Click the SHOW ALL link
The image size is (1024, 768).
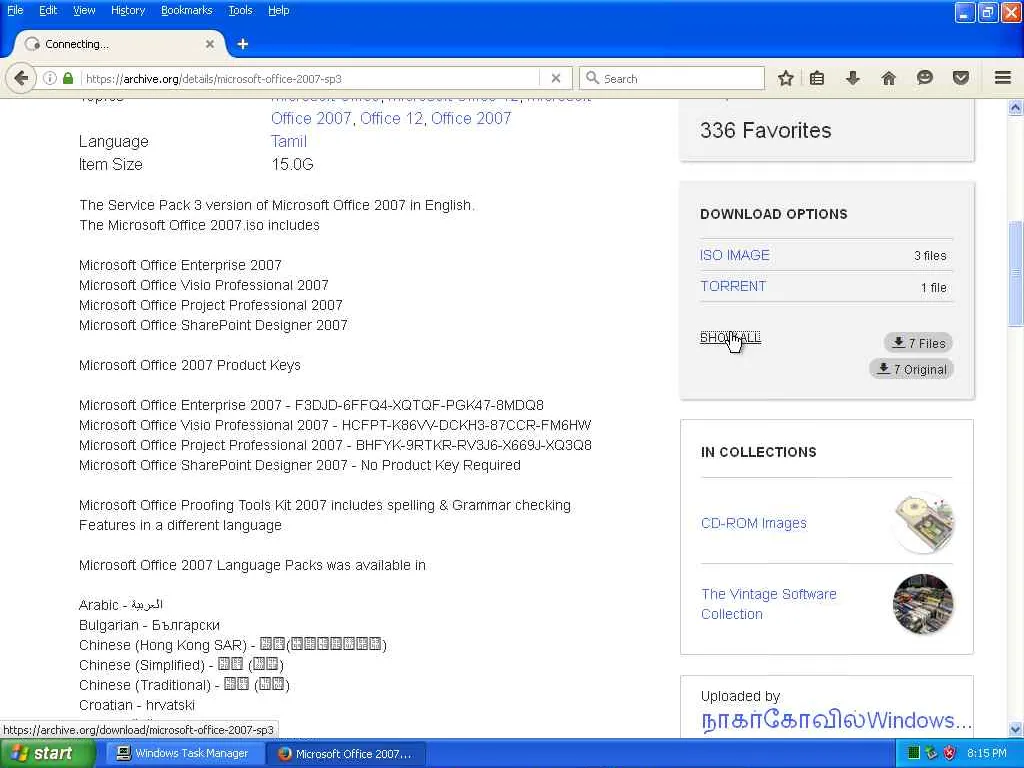coord(730,338)
